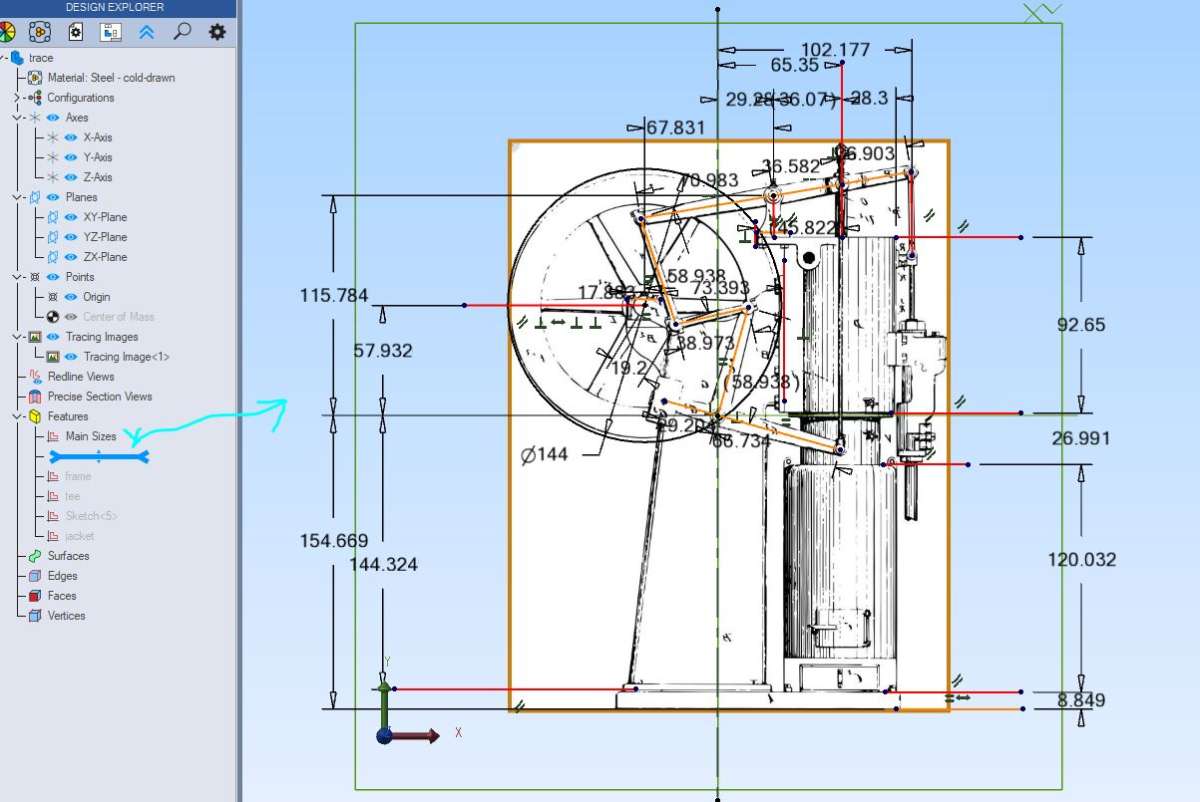Toggle visibility eye for Tracing Images group
Viewport: 1200px width, 802px height.
[53, 337]
